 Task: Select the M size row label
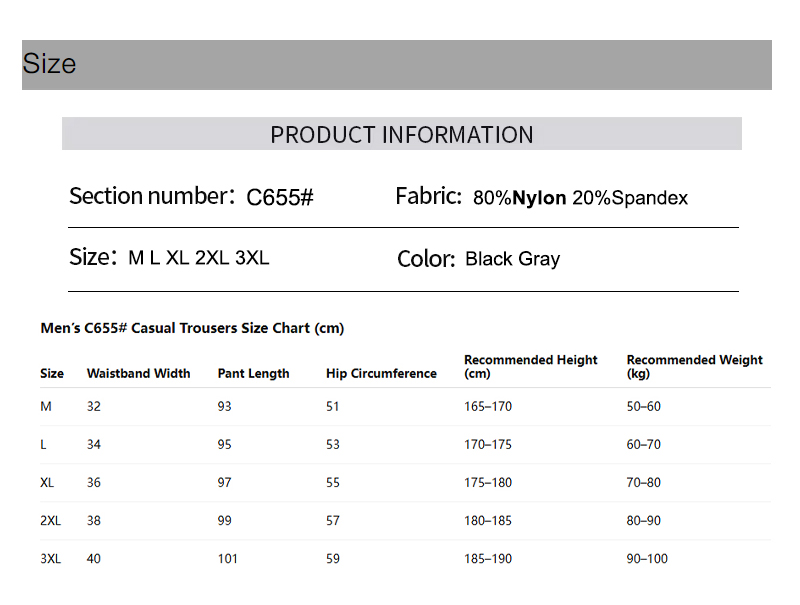pyautogui.click(x=46, y=406)
